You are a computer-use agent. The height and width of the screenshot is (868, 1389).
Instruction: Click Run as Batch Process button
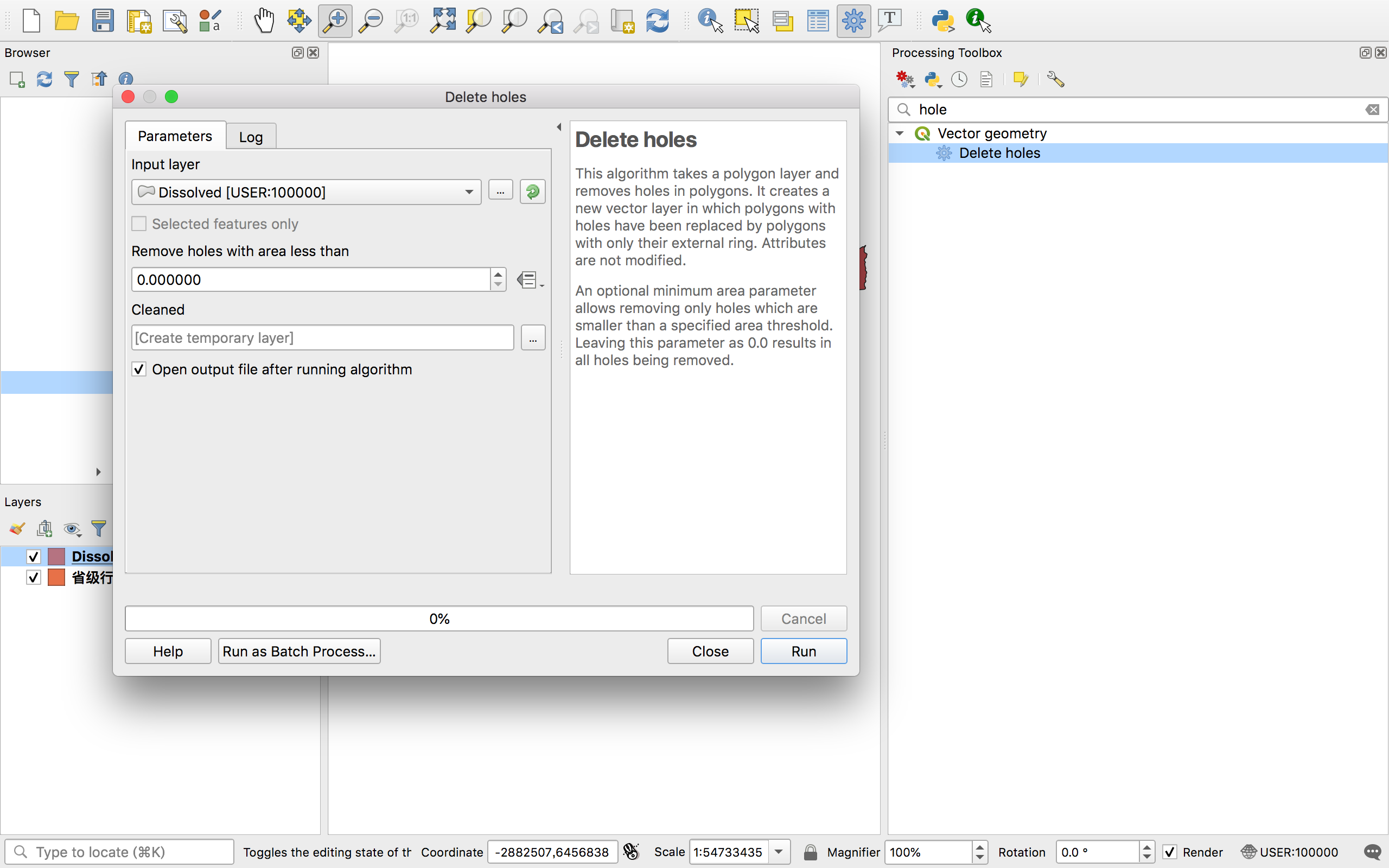coord(299,651)
